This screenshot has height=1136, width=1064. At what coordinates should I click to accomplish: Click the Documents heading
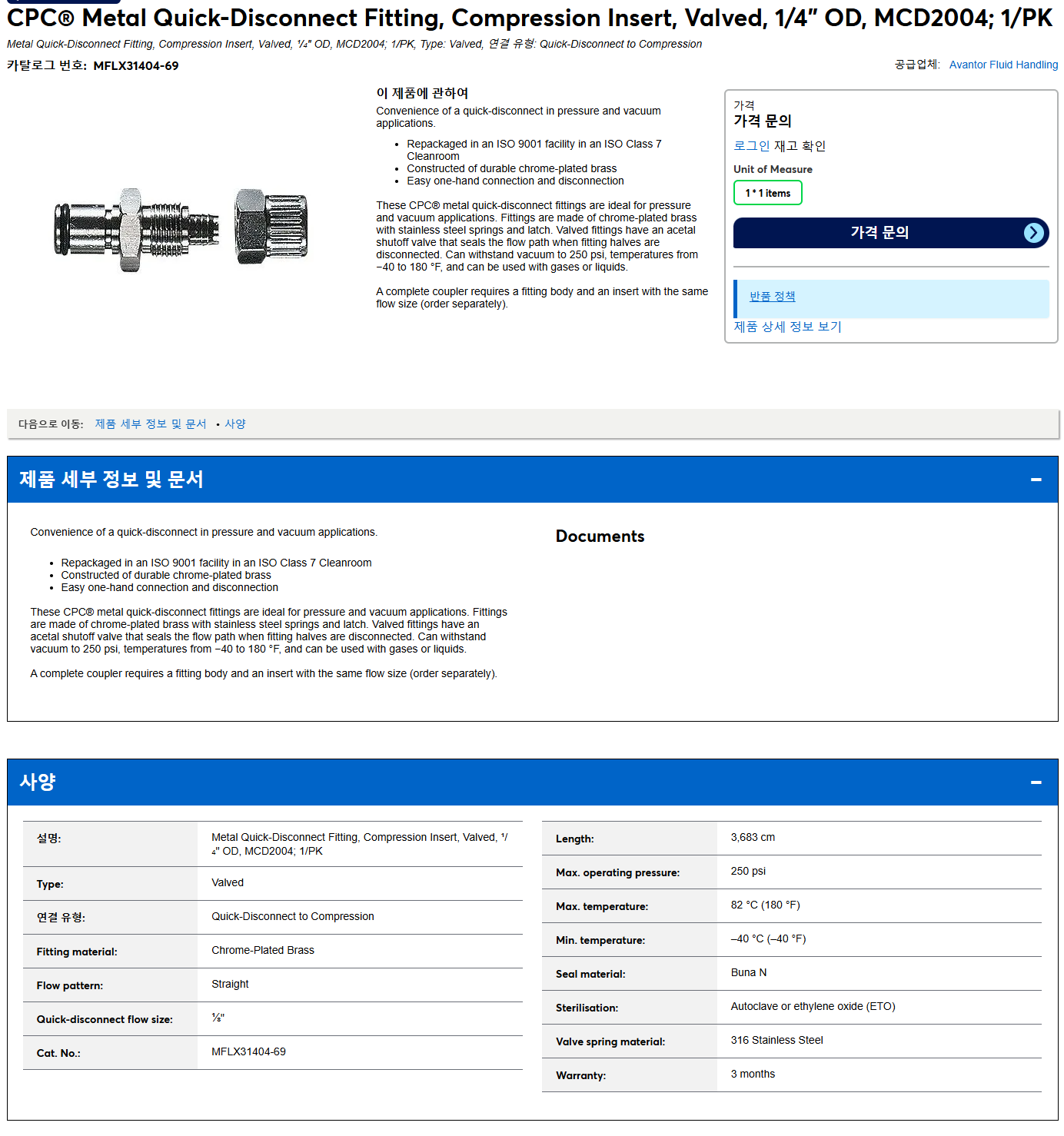pos(600,536)
